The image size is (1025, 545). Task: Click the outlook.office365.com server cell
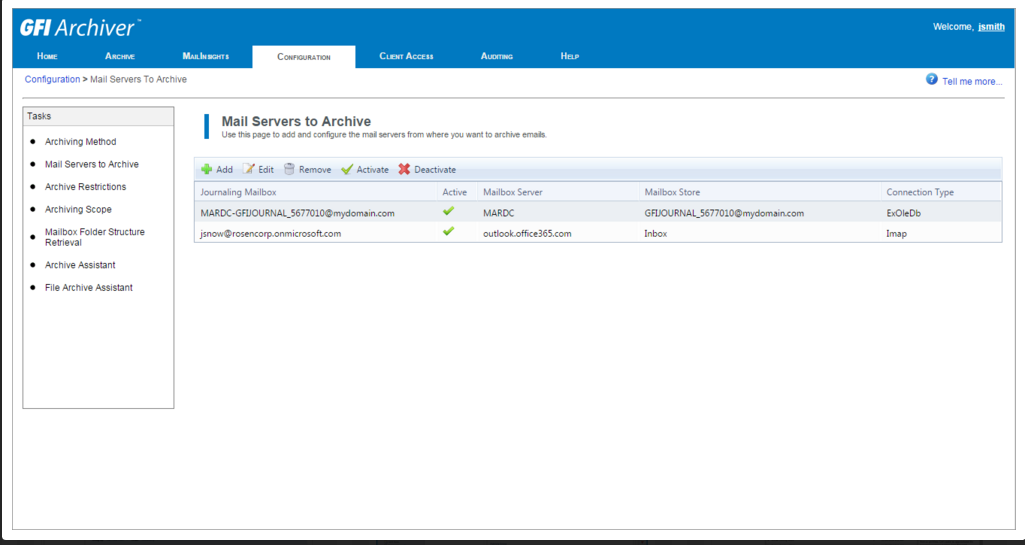point(528,233)
